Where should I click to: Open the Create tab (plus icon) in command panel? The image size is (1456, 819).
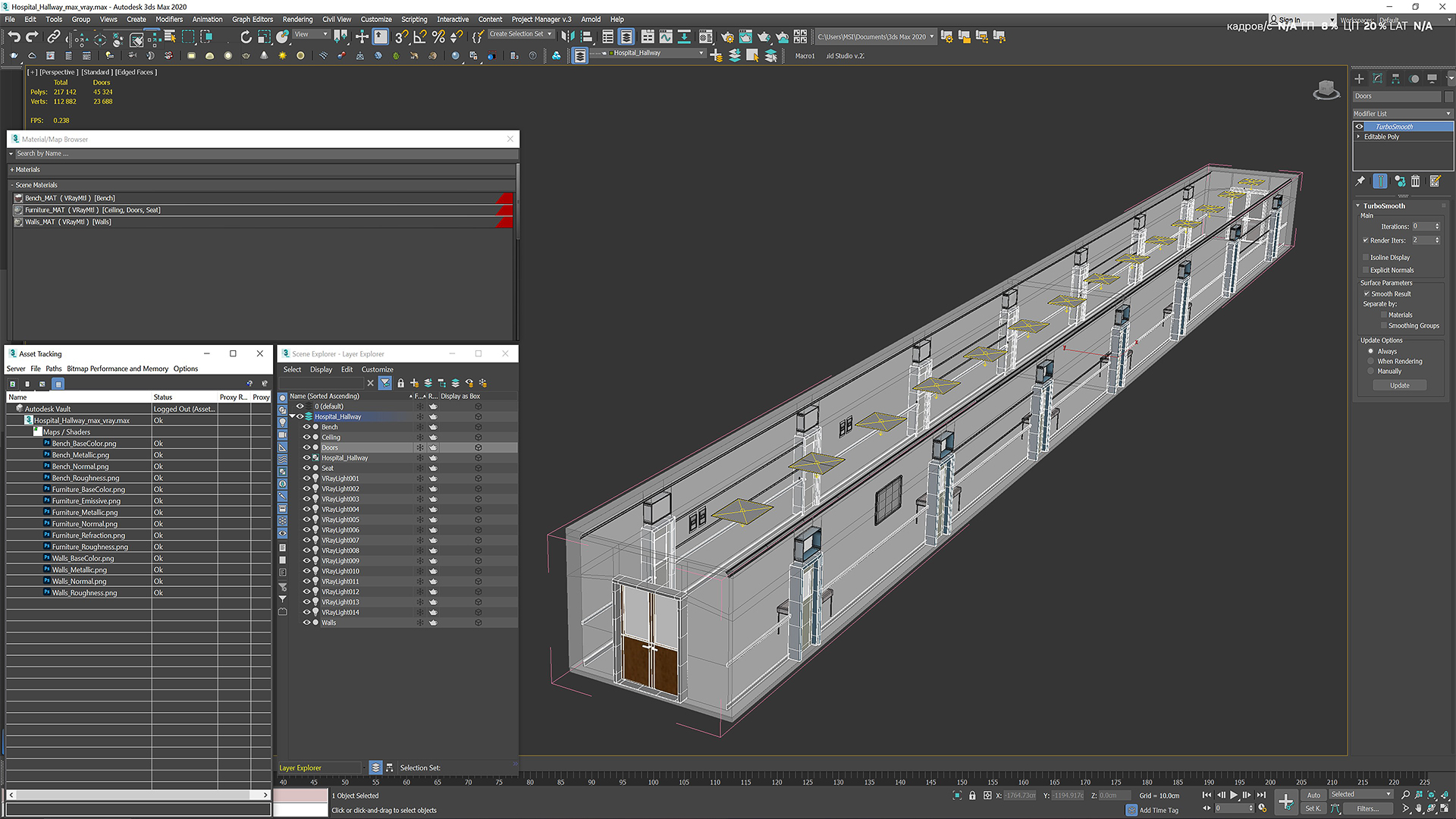pyautogui.click(x=1359, y=78)
